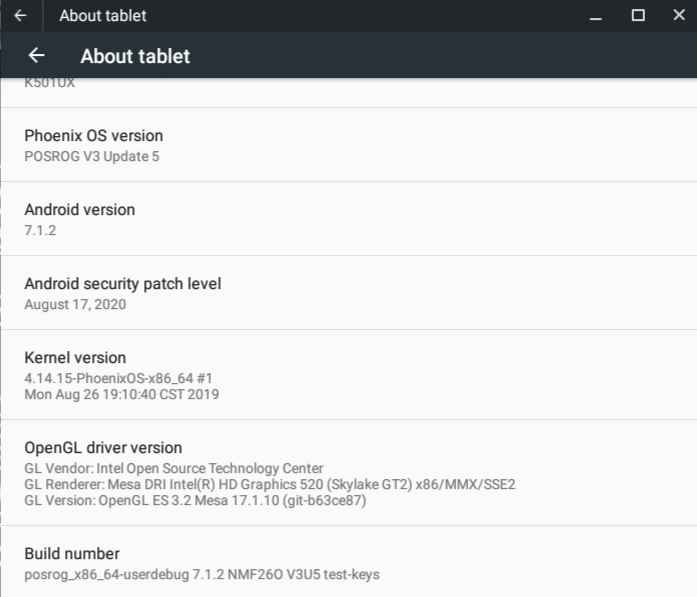Select the K501UX model entry
The width and height of the screenshot is (697, 597).
[x=49, y=86]
